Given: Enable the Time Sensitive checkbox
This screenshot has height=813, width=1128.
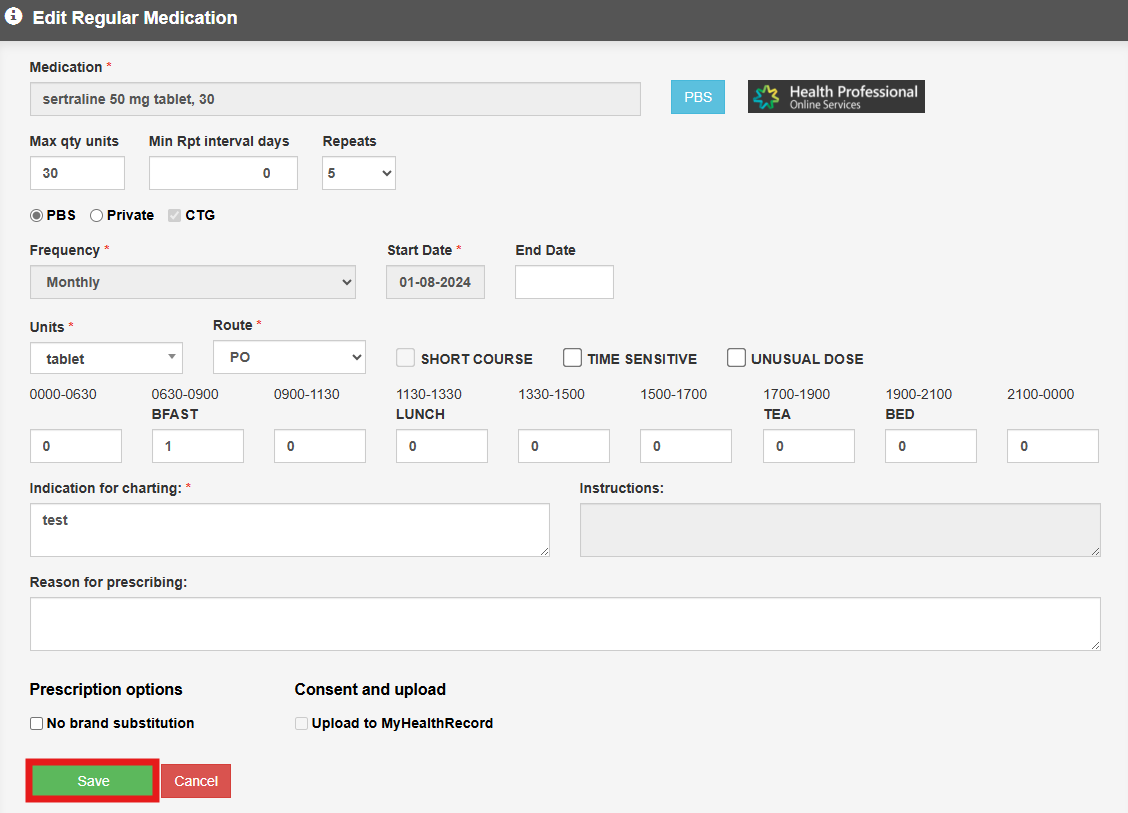Looking at the screenshot, I should coord(572,358).
